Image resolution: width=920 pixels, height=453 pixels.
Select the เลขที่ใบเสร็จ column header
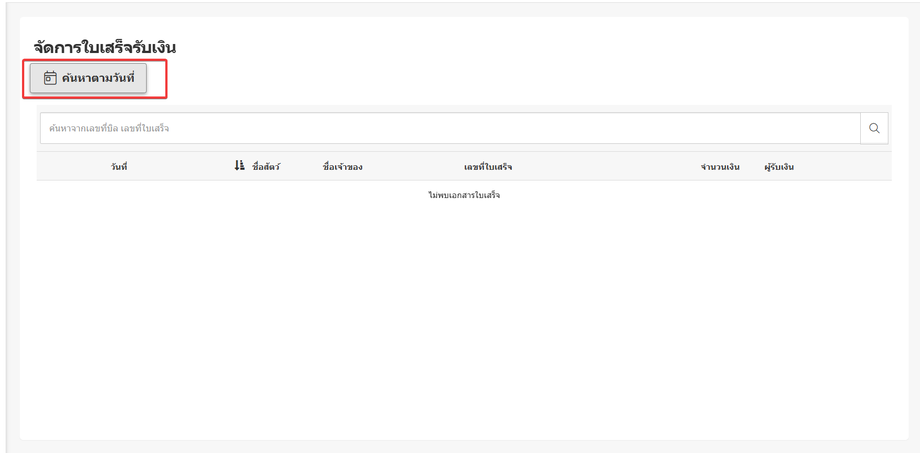pos(488,167)
